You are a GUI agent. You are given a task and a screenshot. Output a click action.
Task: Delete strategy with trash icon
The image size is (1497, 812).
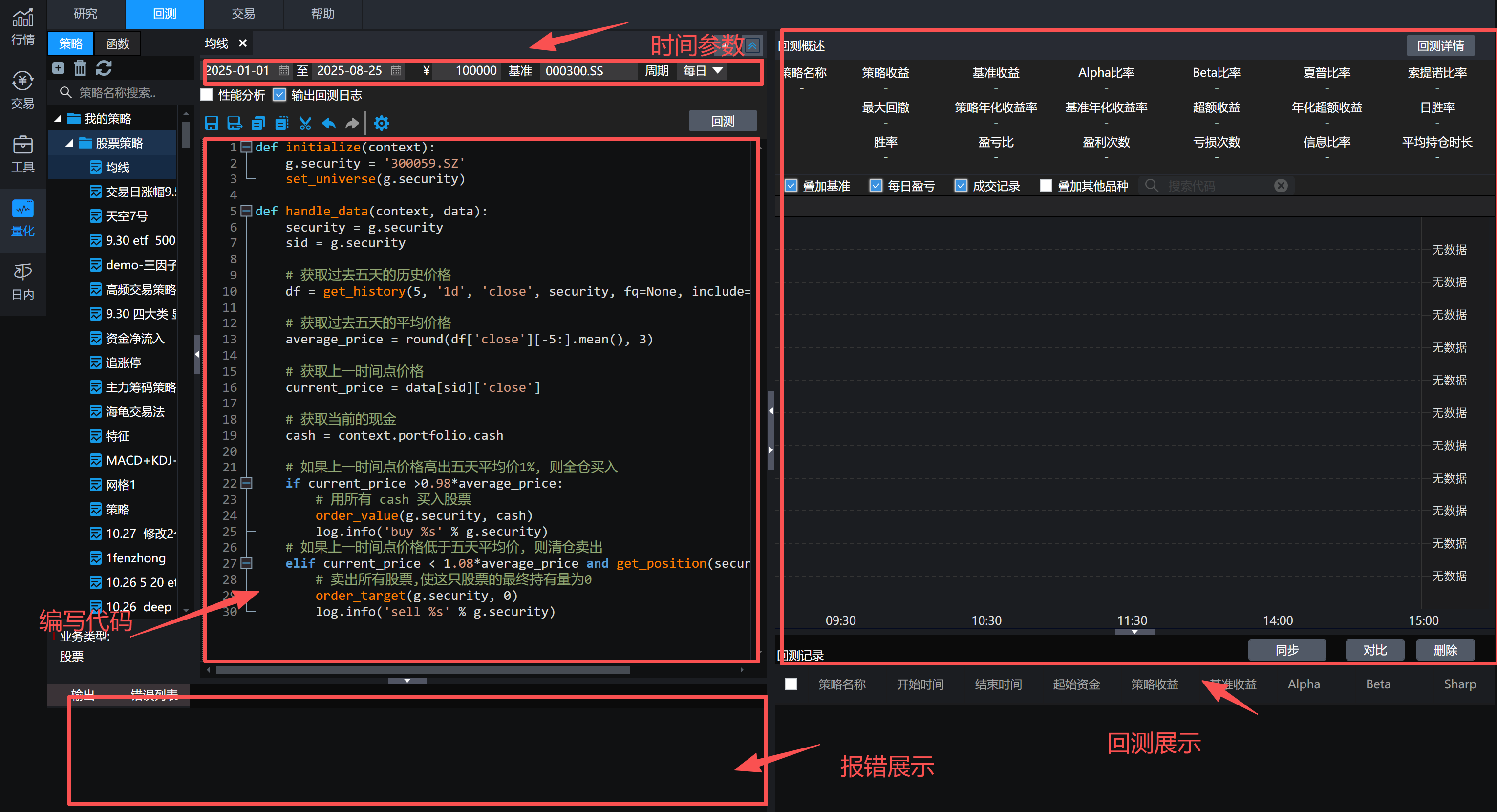[x=80, y=68]
